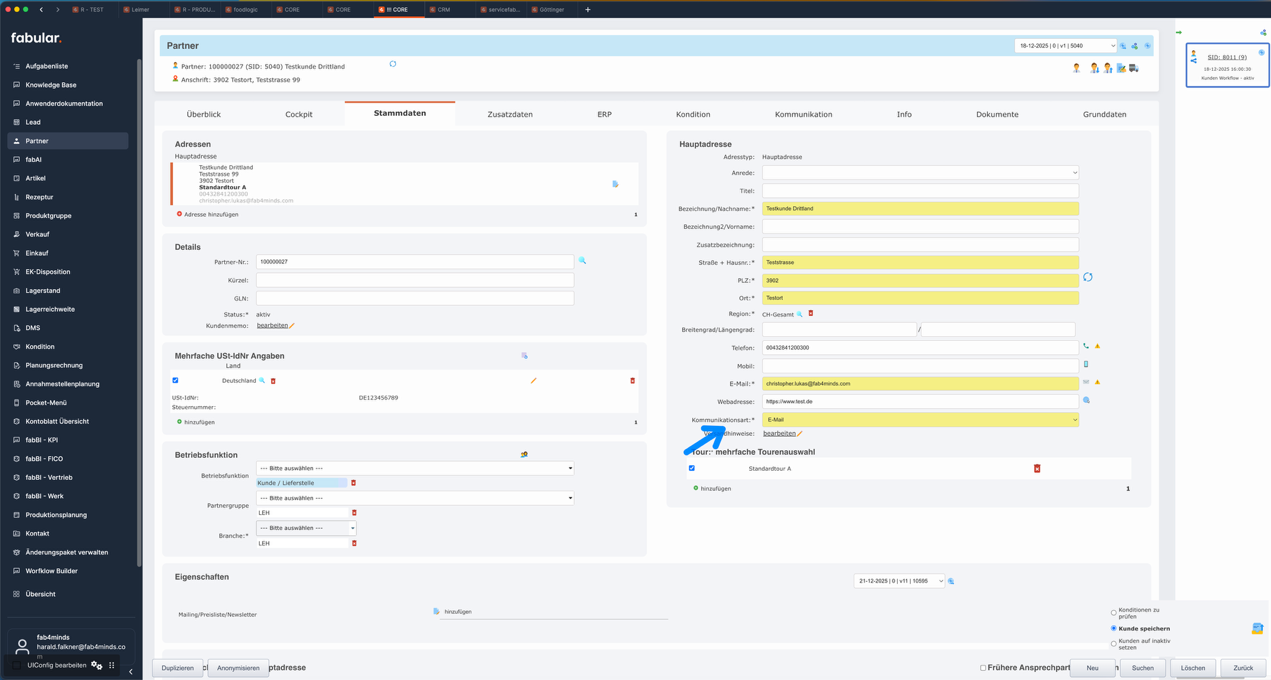Open the Anrede dropdown
The image size is (1271, 680).
[x=920, y=173]
